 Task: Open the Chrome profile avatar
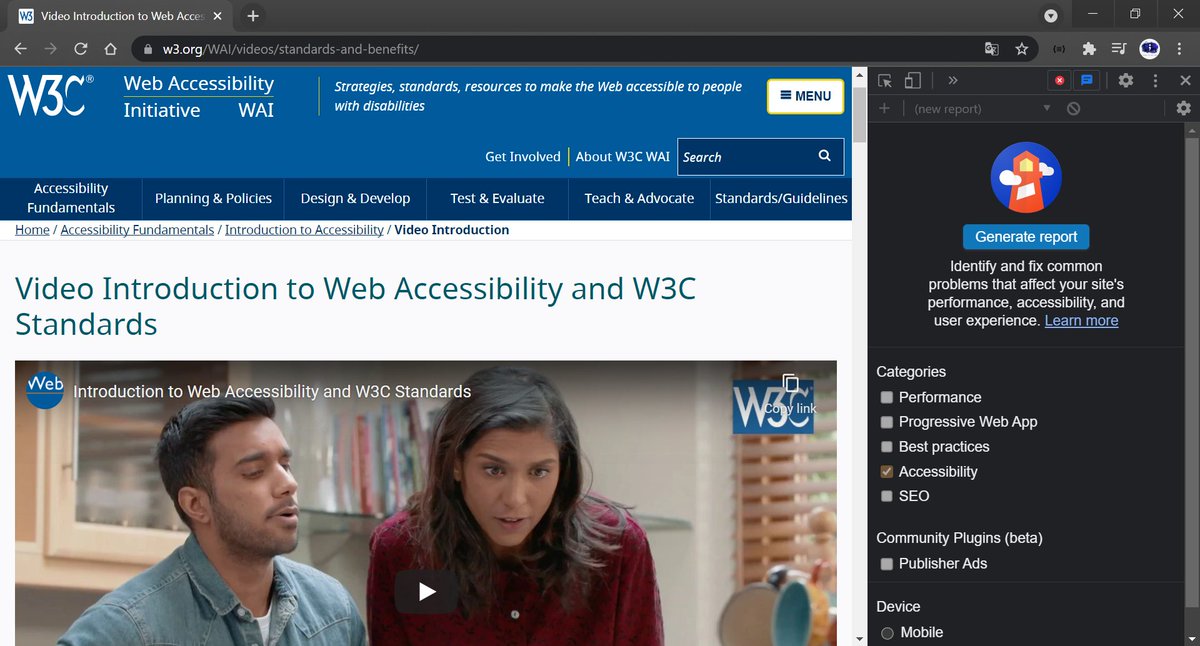click(1149, 48)
